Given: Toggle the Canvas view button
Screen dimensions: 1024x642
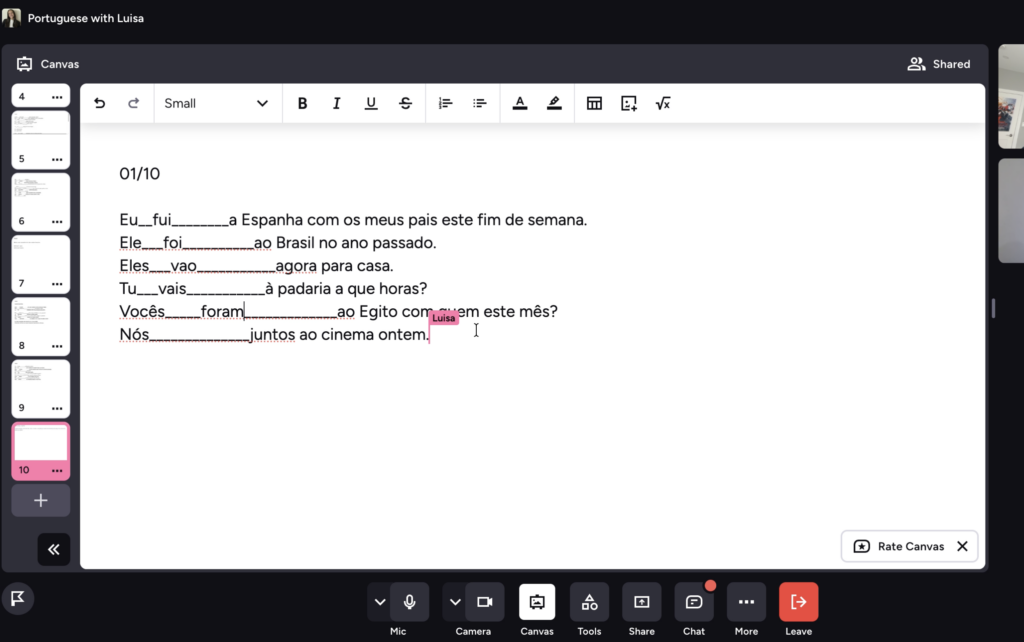Looking at the screenshot, I should tap(537, 602).
